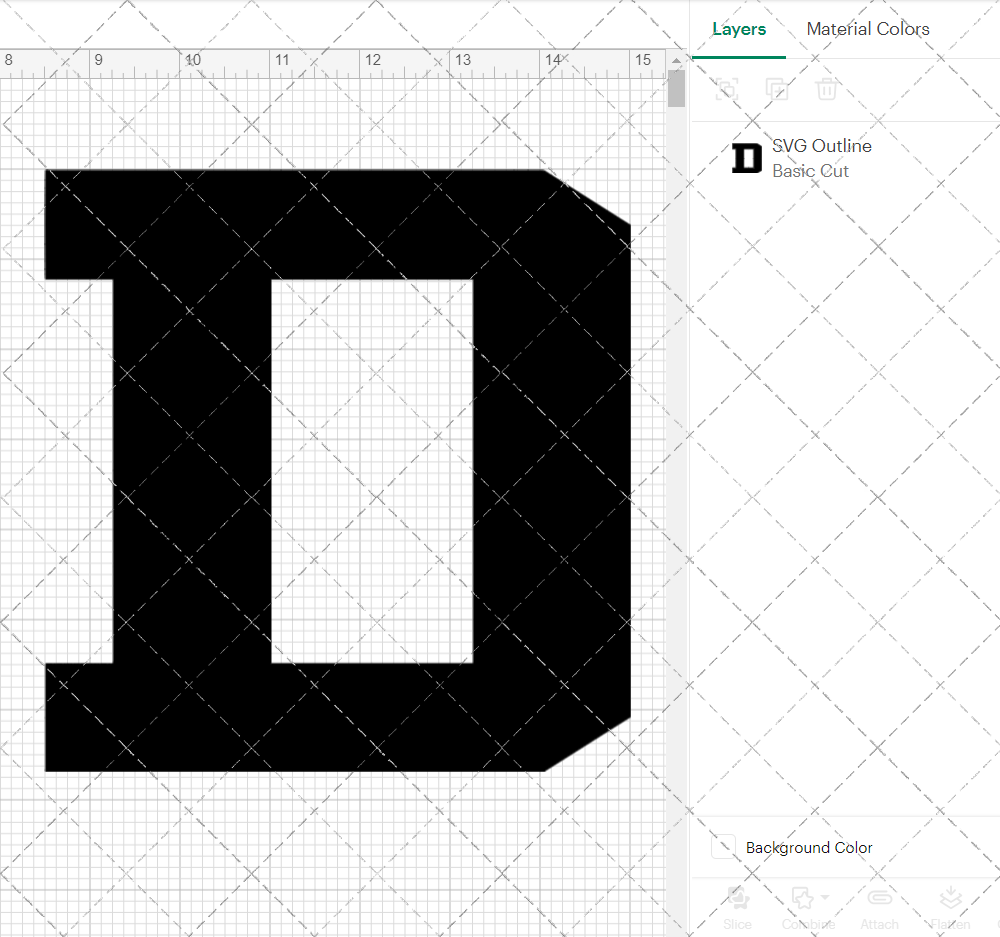Click the Slice tool

coord(737,907)
